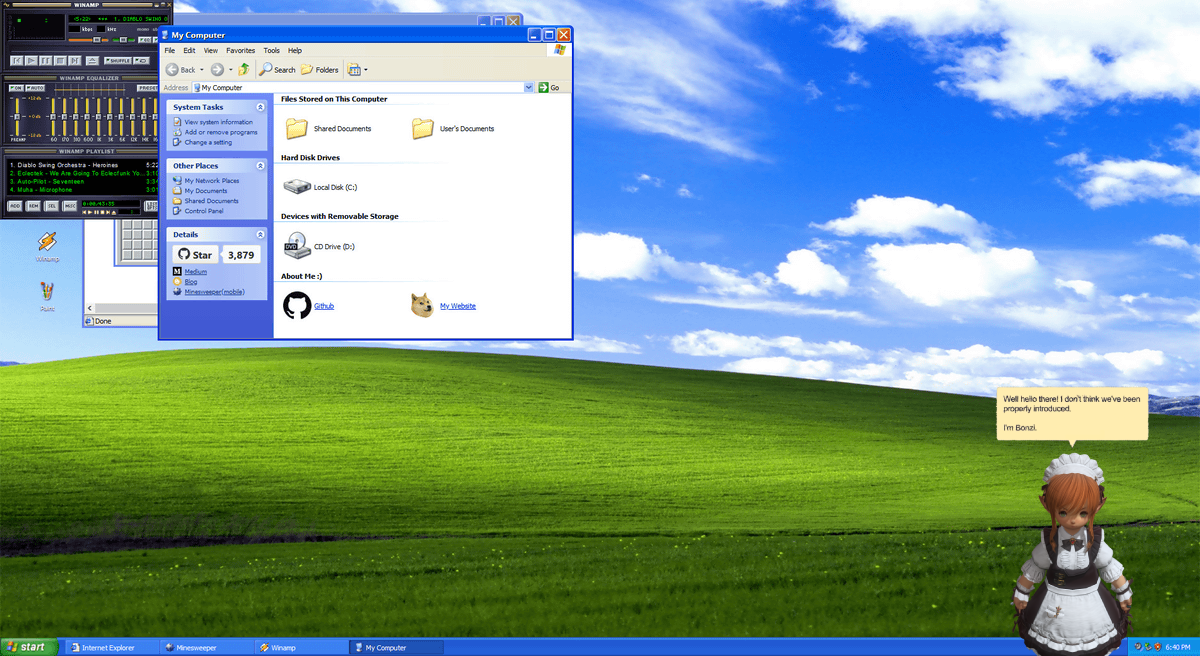Skip to previous track in Winamp
The image size is (1200, 656).
pyautogui.click(x=18, y=61)
